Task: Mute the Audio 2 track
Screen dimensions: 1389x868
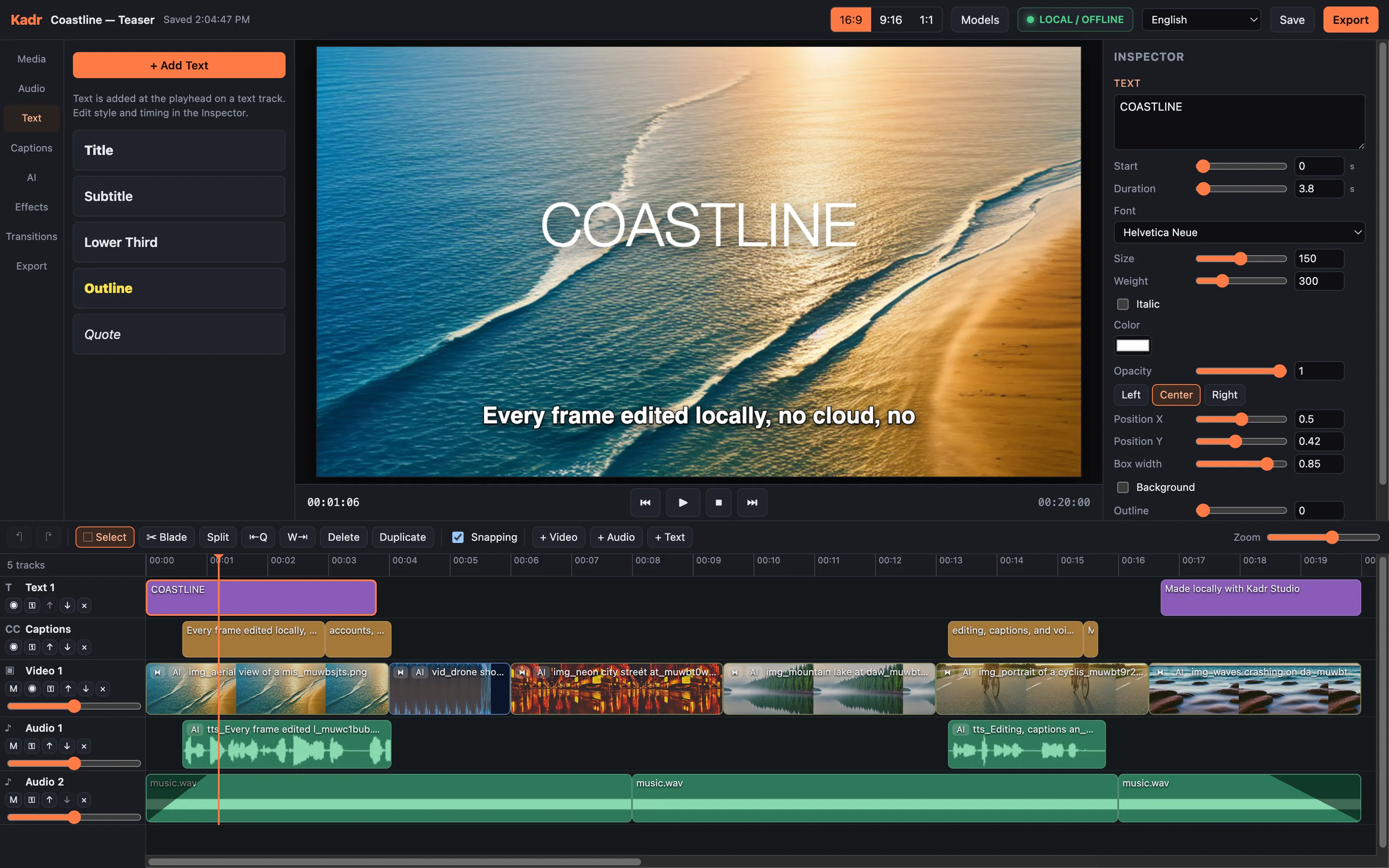Action: tap(14, 800)
